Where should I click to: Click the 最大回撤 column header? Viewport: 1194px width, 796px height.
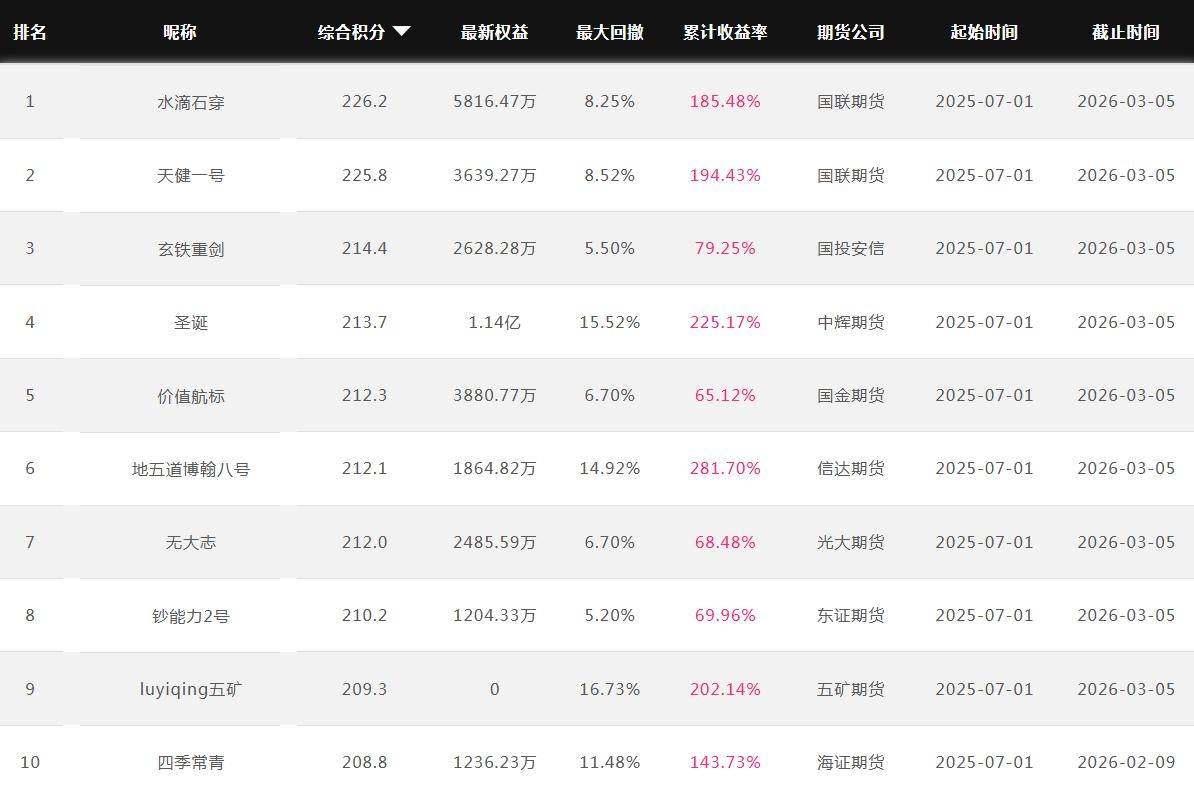[609, 32]
